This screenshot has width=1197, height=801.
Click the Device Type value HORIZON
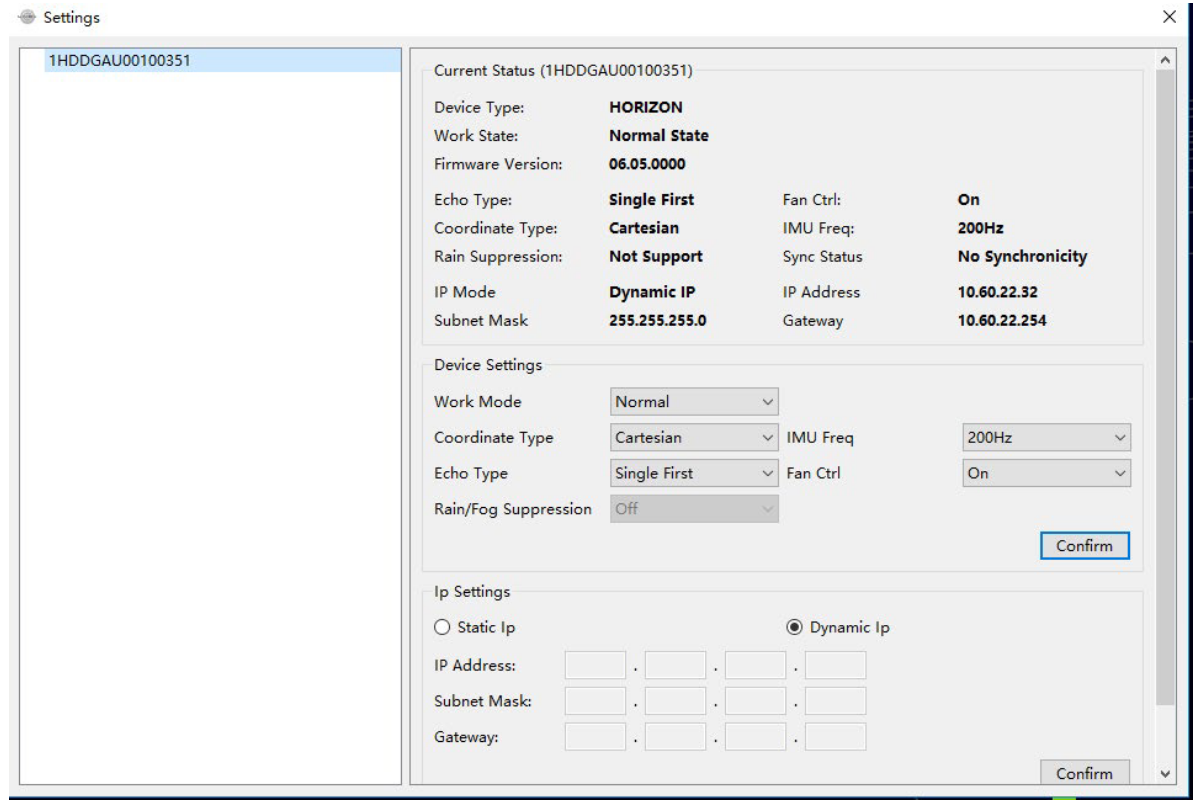pos(645,108)
